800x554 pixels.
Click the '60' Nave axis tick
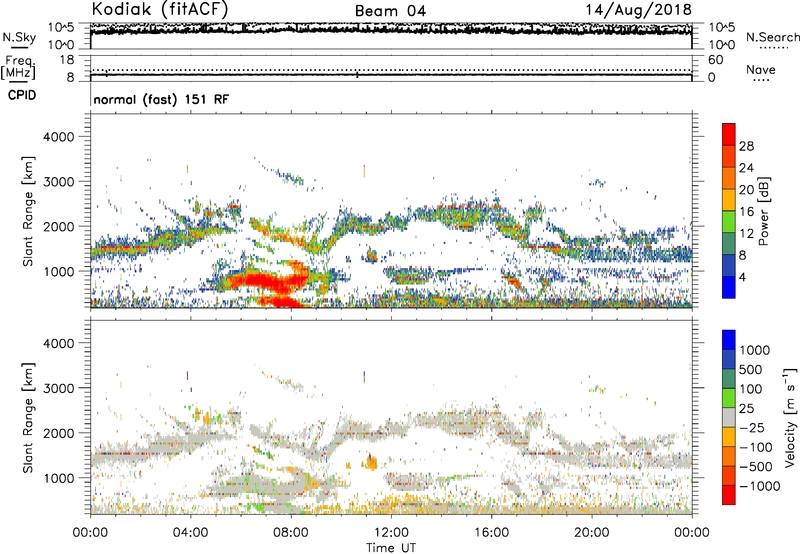[715, 60]
